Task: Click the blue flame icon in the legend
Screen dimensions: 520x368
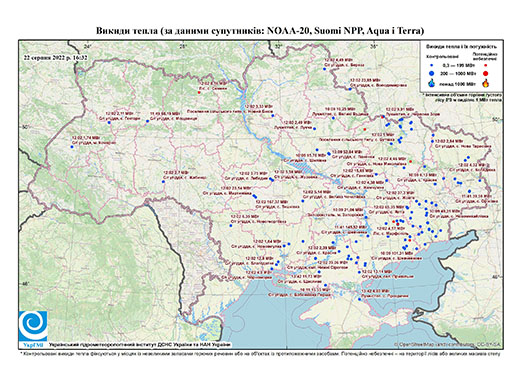Action: tap(432, 83)
